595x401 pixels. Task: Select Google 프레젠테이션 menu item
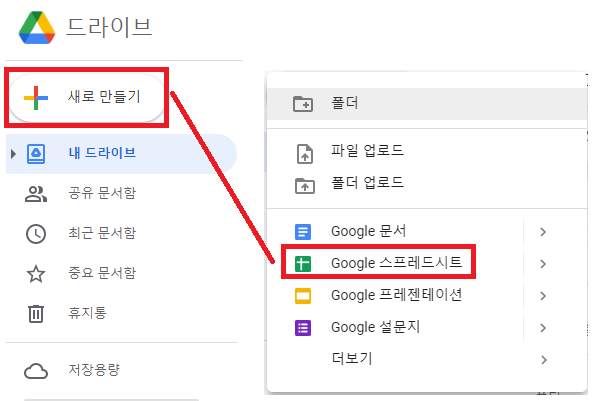tap(427, 296)
